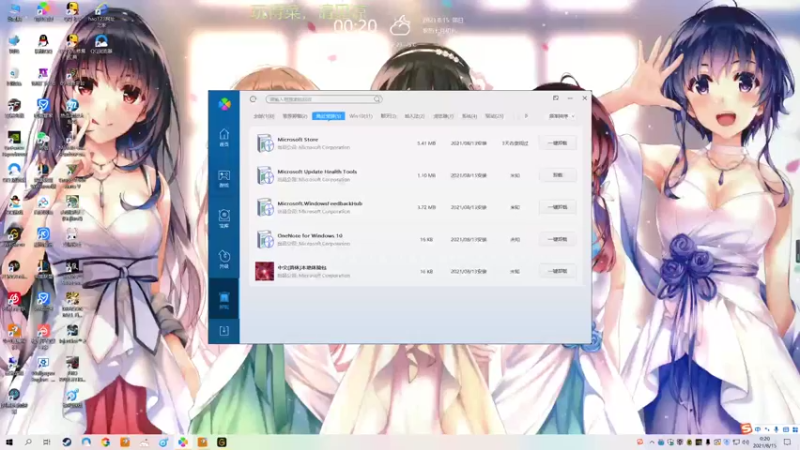Click the '5.41 MB' size value
The width and height of the screenshot is (800, 450).
click(426, 143)
